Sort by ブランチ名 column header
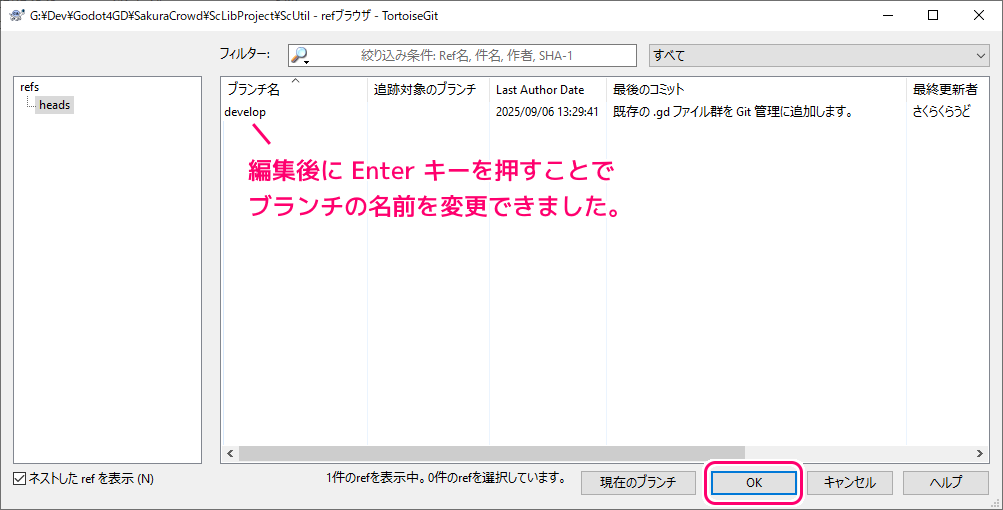Screen dimensions: 1003x510 point(294,90)
